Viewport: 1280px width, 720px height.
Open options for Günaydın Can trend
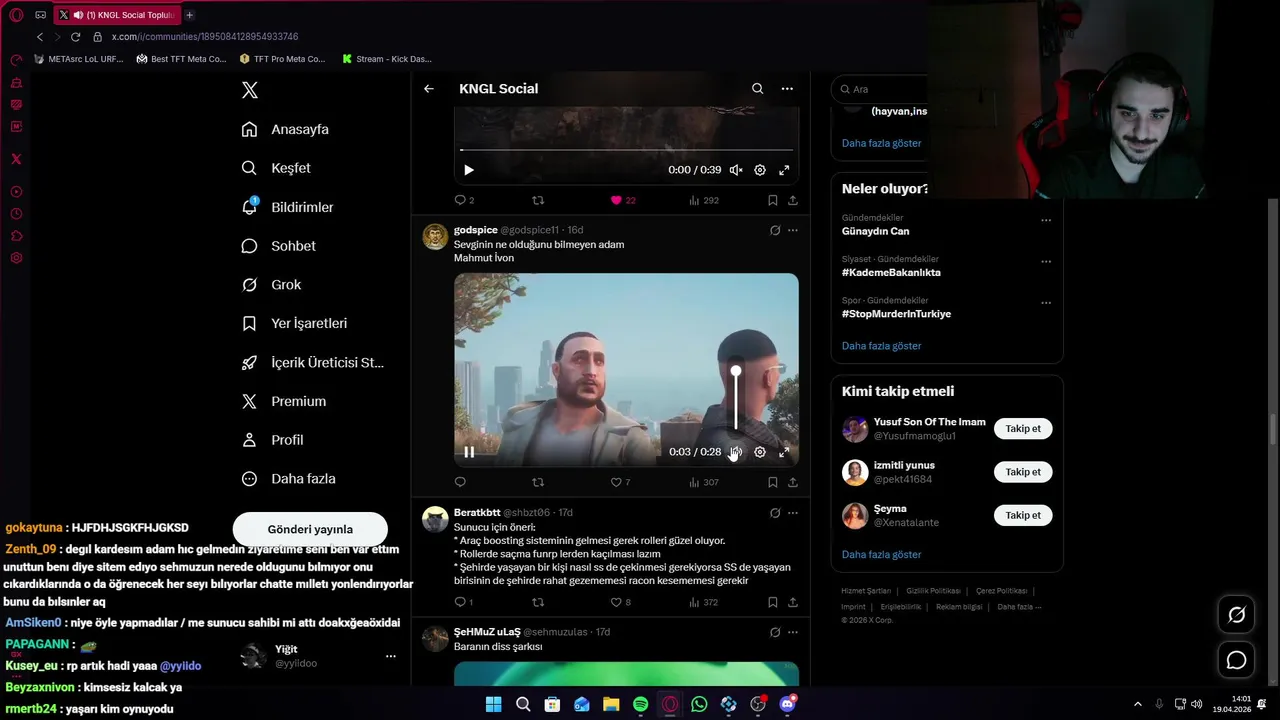[1046, 220]
